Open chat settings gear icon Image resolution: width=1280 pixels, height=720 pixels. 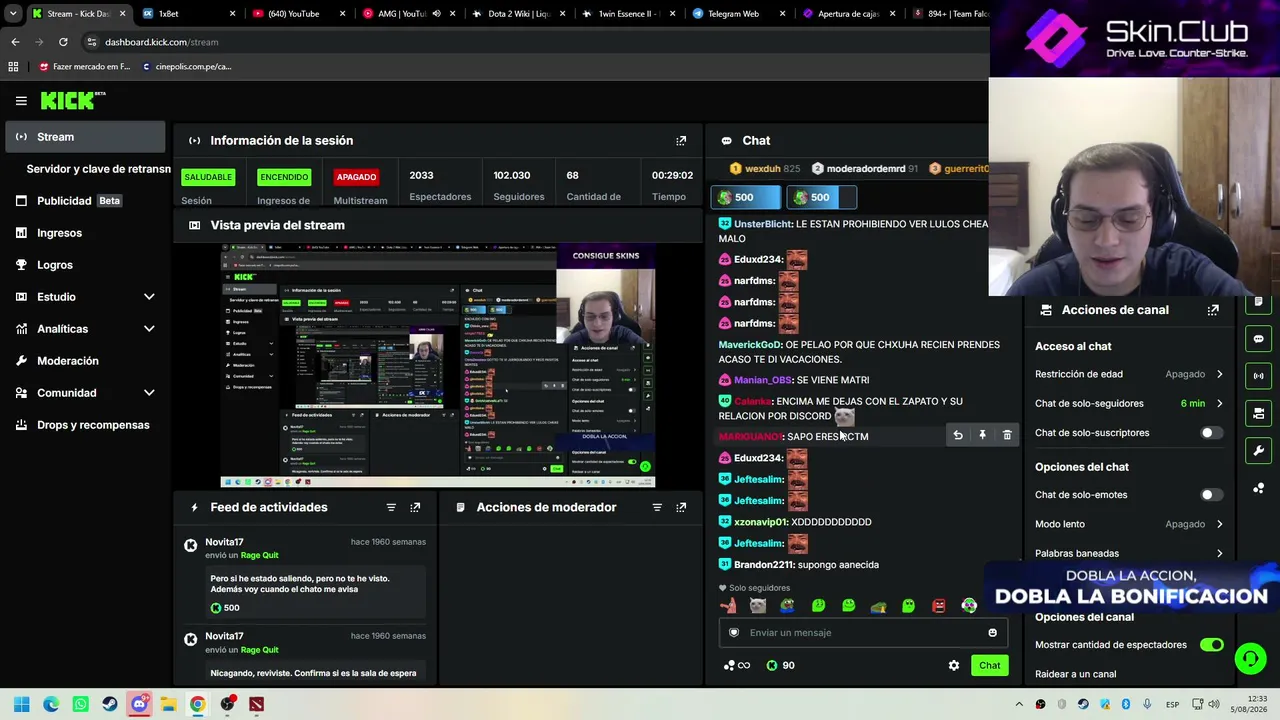[x=954, y=665]
